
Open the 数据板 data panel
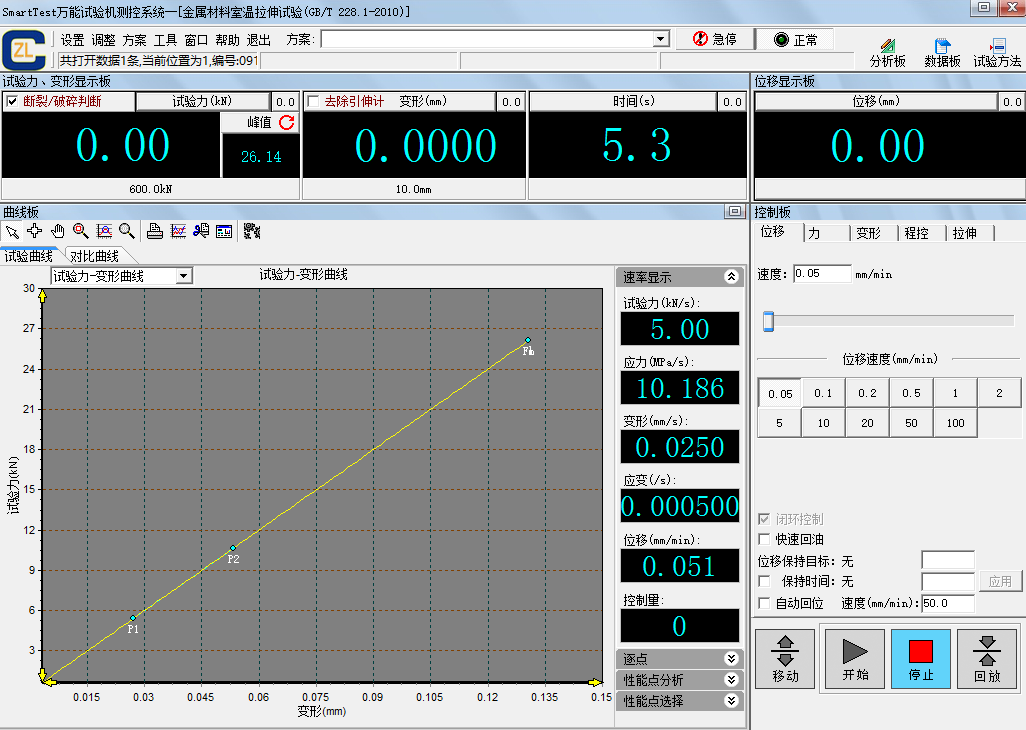coord(942,53)
